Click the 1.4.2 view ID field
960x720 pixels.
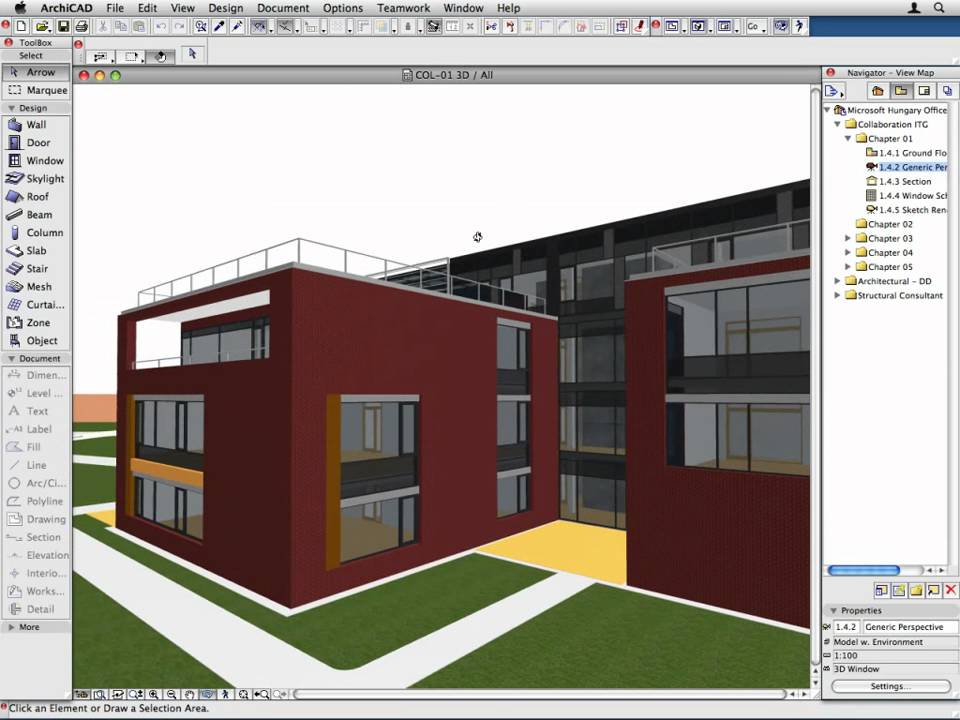(x=847, y=627)
